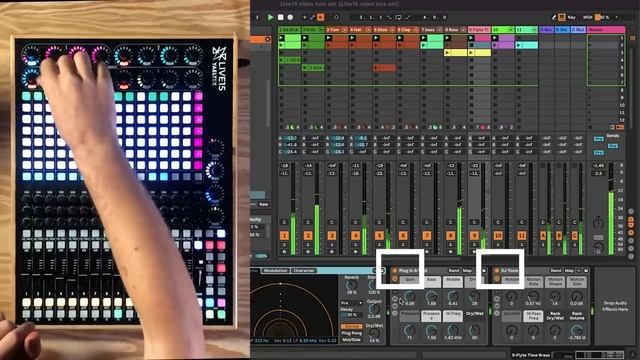Open the Character tab in reverb device

pyautogui.click(x=304, y=270)
